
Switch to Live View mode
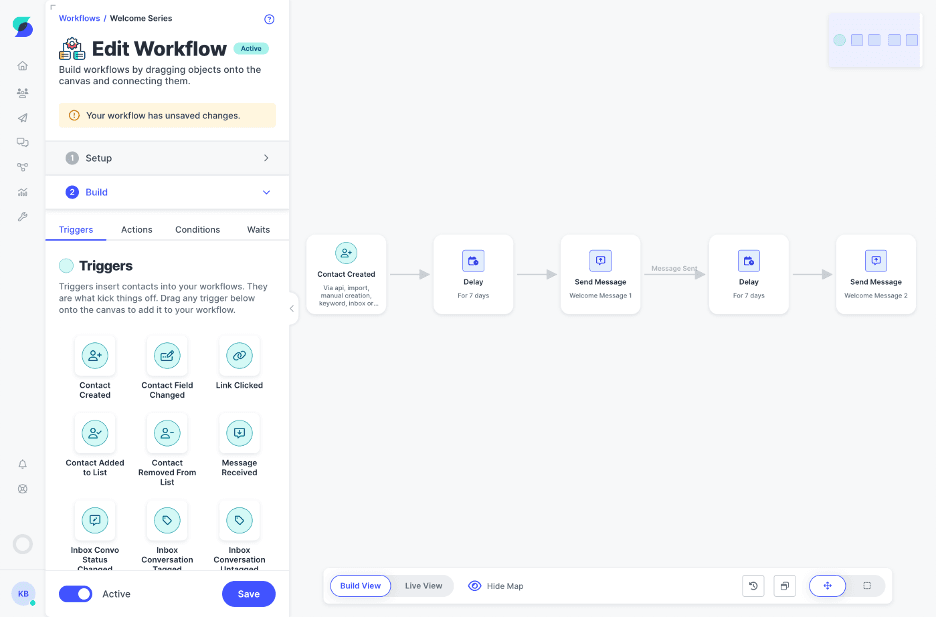click(423, 586)
